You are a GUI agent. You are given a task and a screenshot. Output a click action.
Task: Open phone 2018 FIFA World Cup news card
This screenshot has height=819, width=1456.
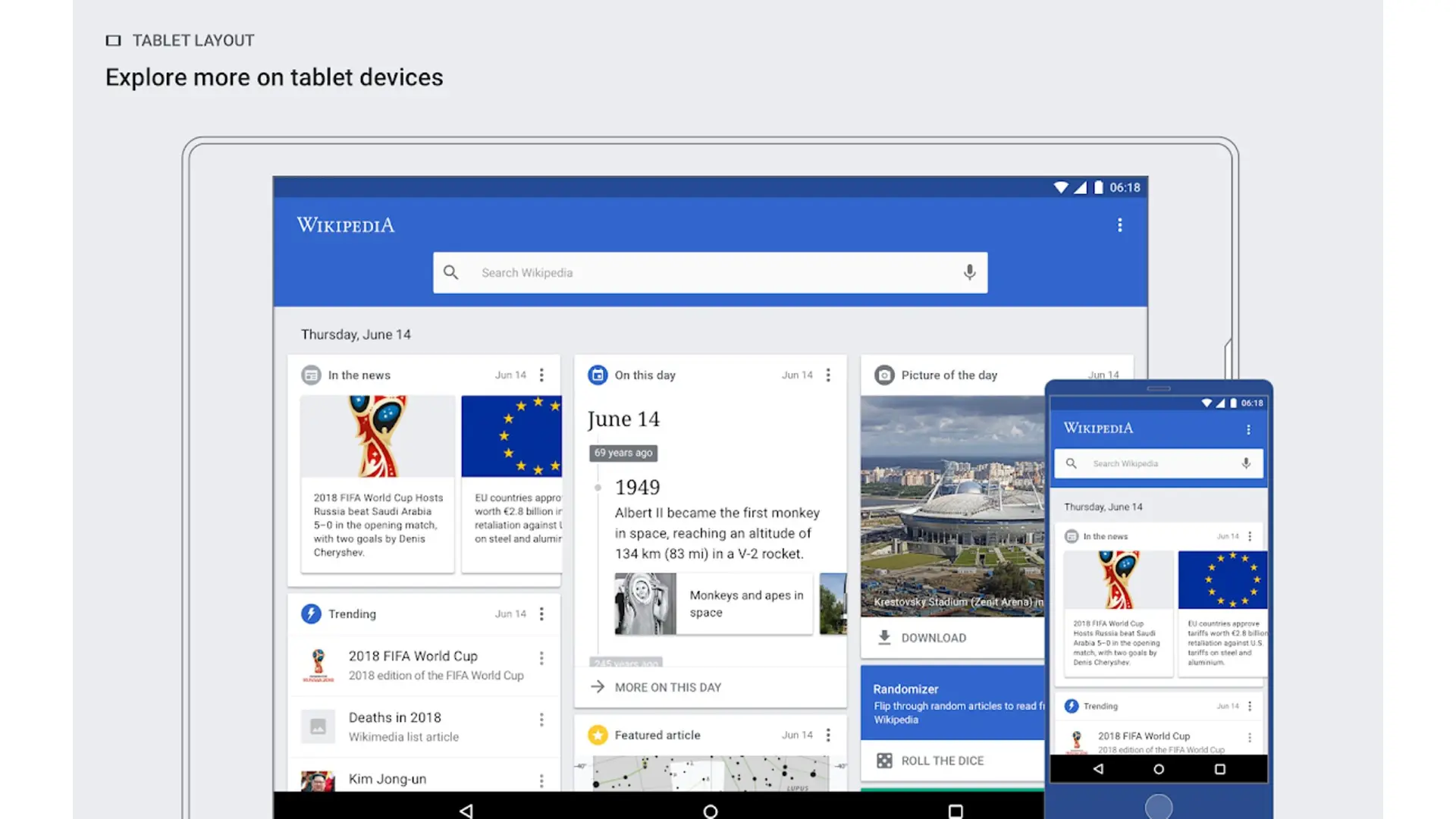pos(1119,613)
